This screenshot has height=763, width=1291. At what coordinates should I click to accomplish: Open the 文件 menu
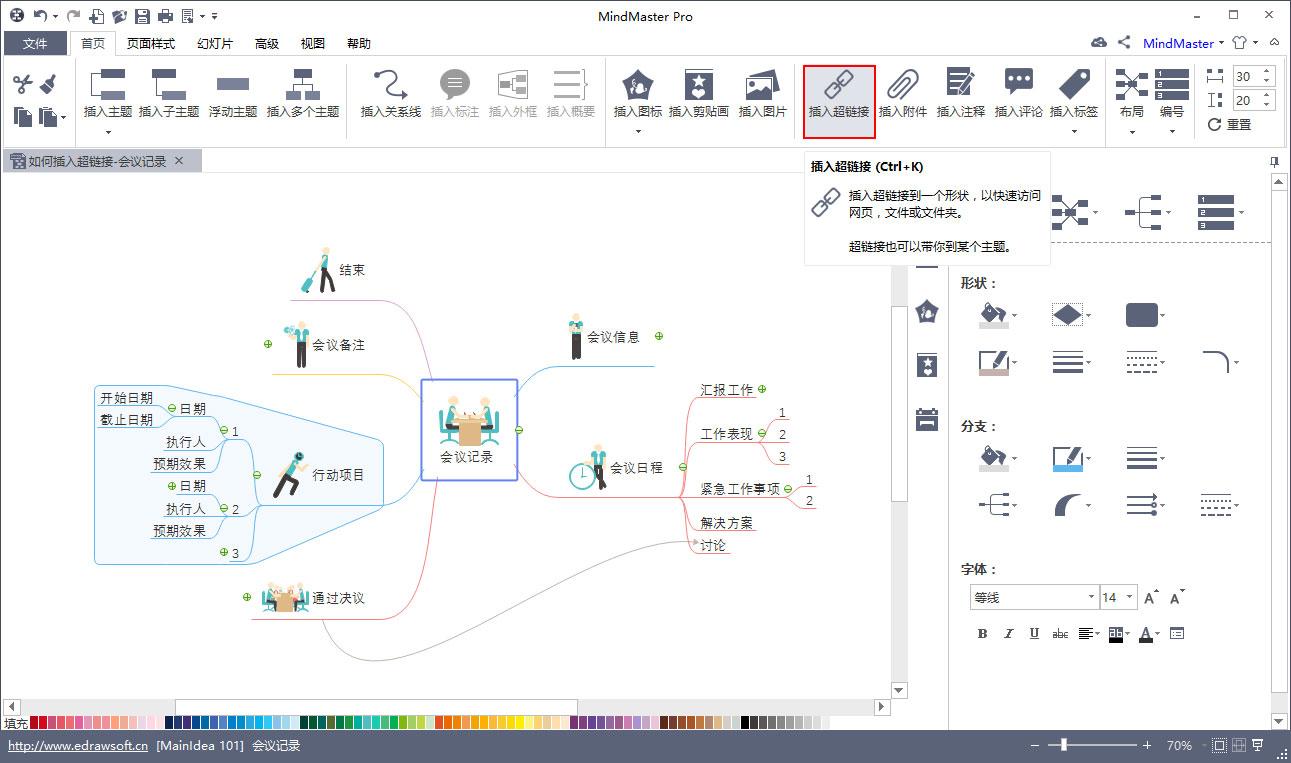(x=35, y=43)
